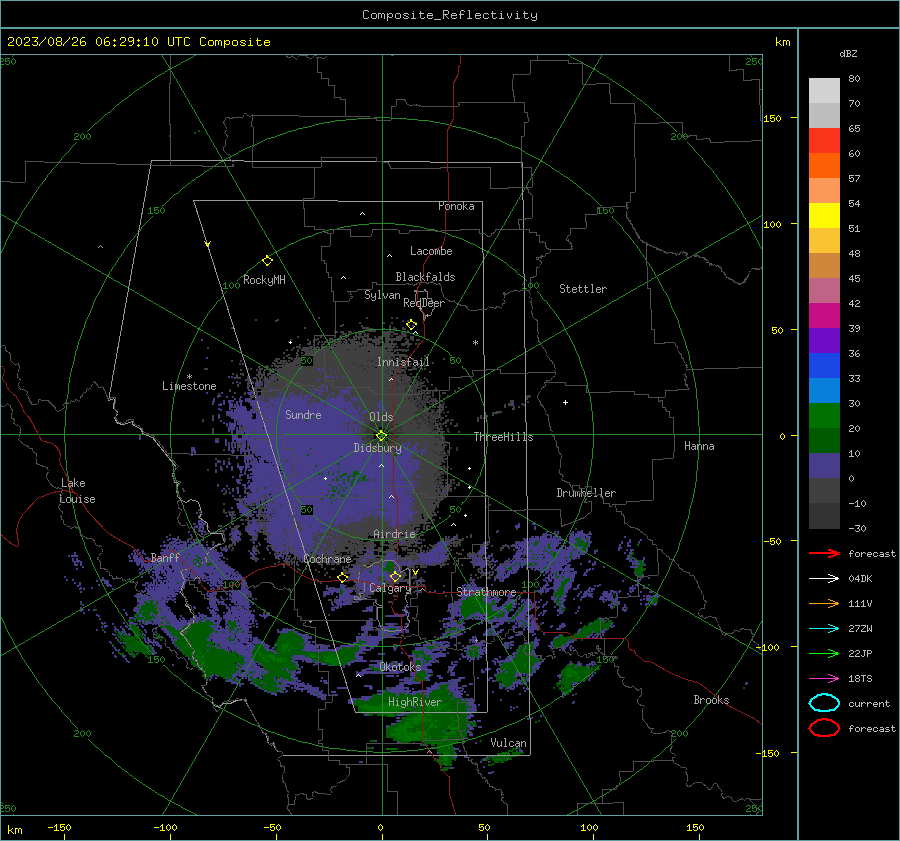Click yellow diamond marker below Cochrane
This screenshot has height=841, width=900.
(x=343, y=578)
